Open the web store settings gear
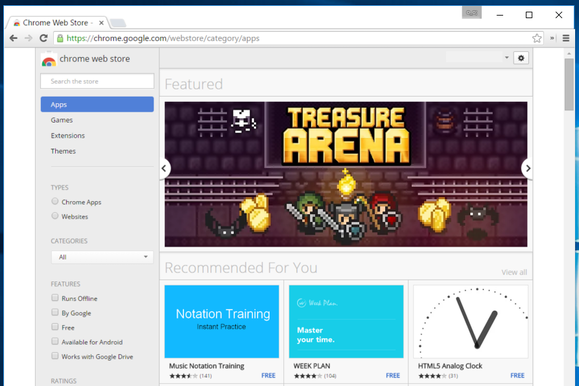The width and height of the screenshot is (579, 386). coord(521,58)
